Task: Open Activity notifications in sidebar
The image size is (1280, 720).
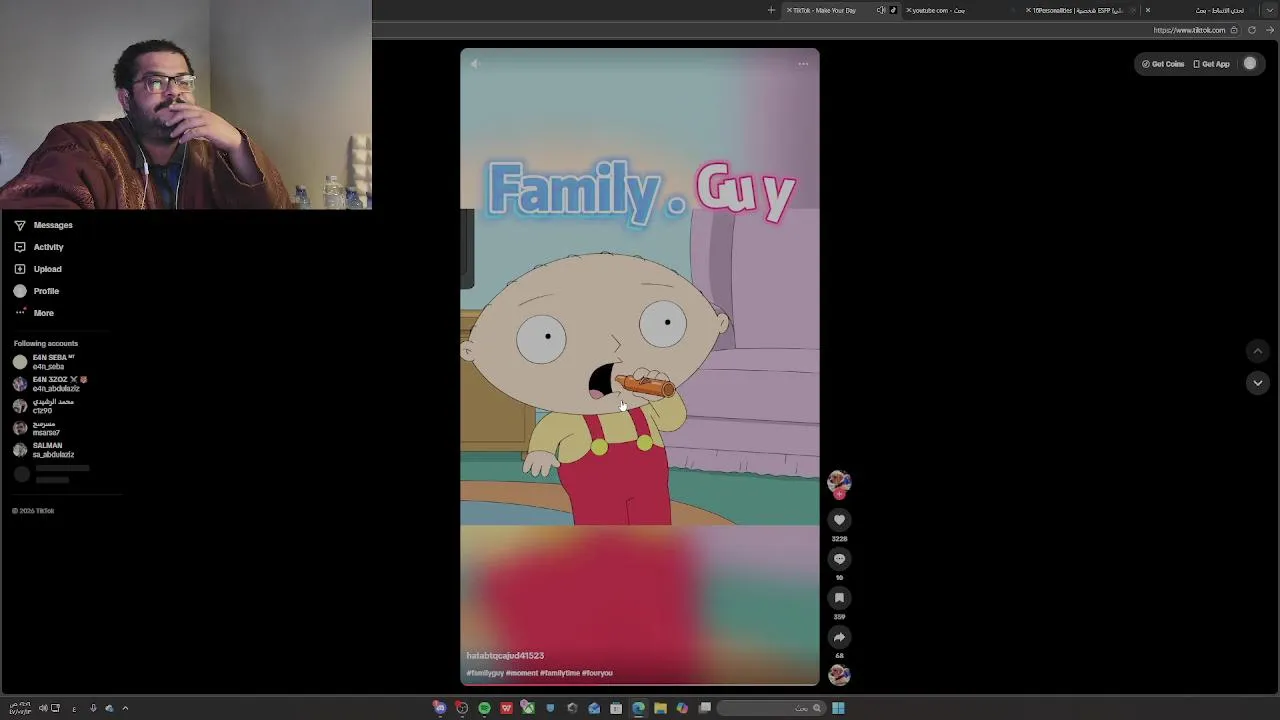Action: tap(40, 247)
